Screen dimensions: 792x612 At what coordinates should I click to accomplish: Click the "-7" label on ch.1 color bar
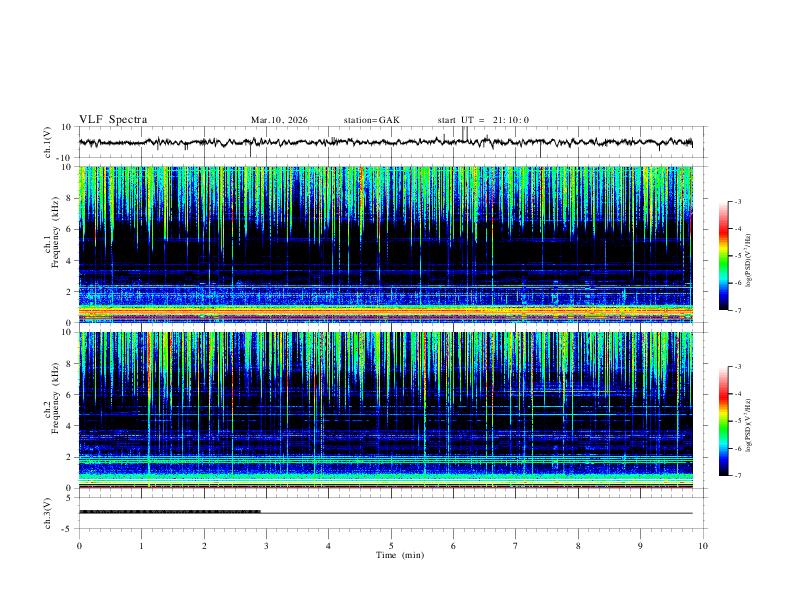coord(737,311)
